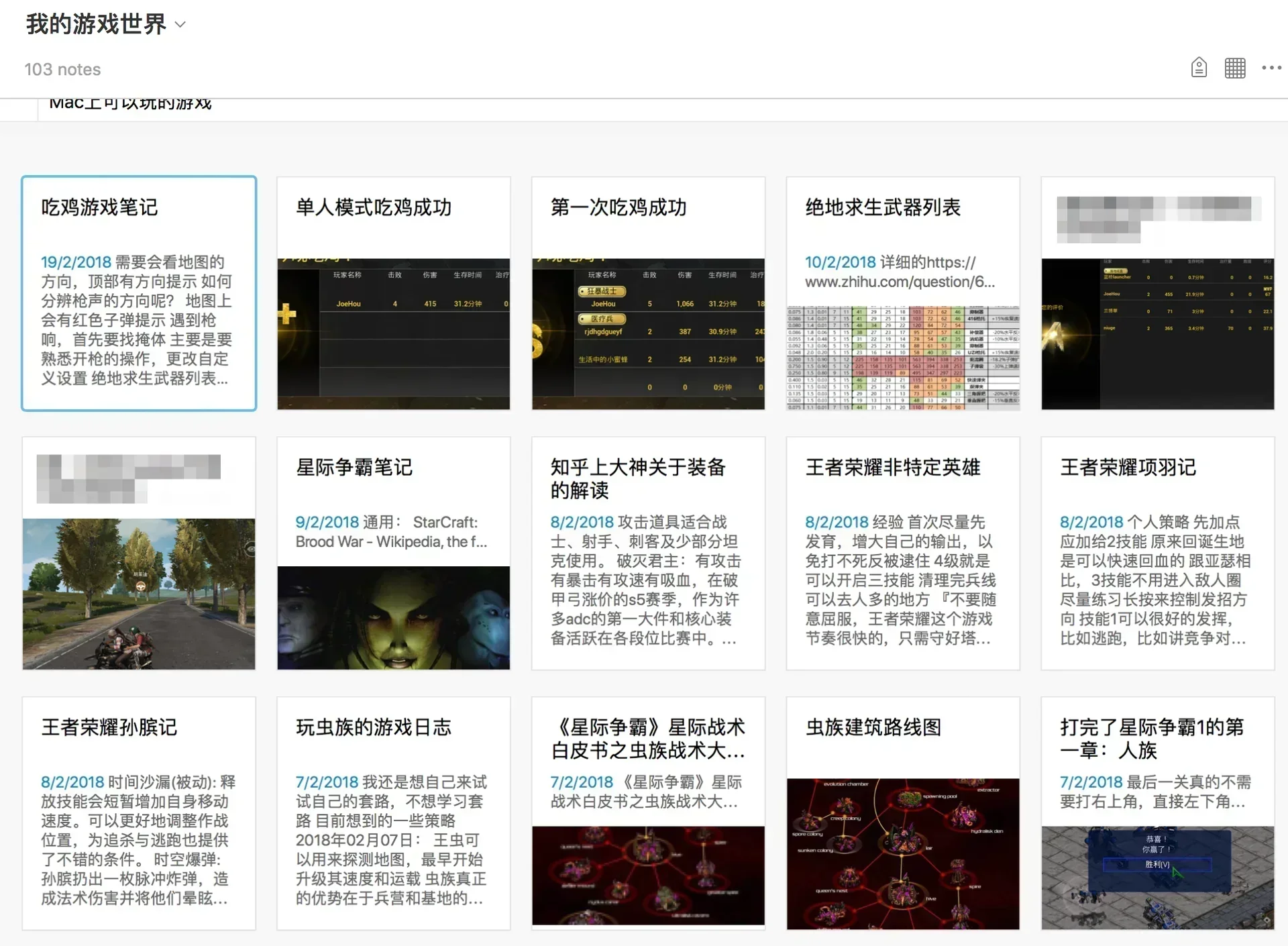Screen dimensions: 1288x946
Task: Click the 我的游戏世界 notebook title
Action: tap(96, 24)
